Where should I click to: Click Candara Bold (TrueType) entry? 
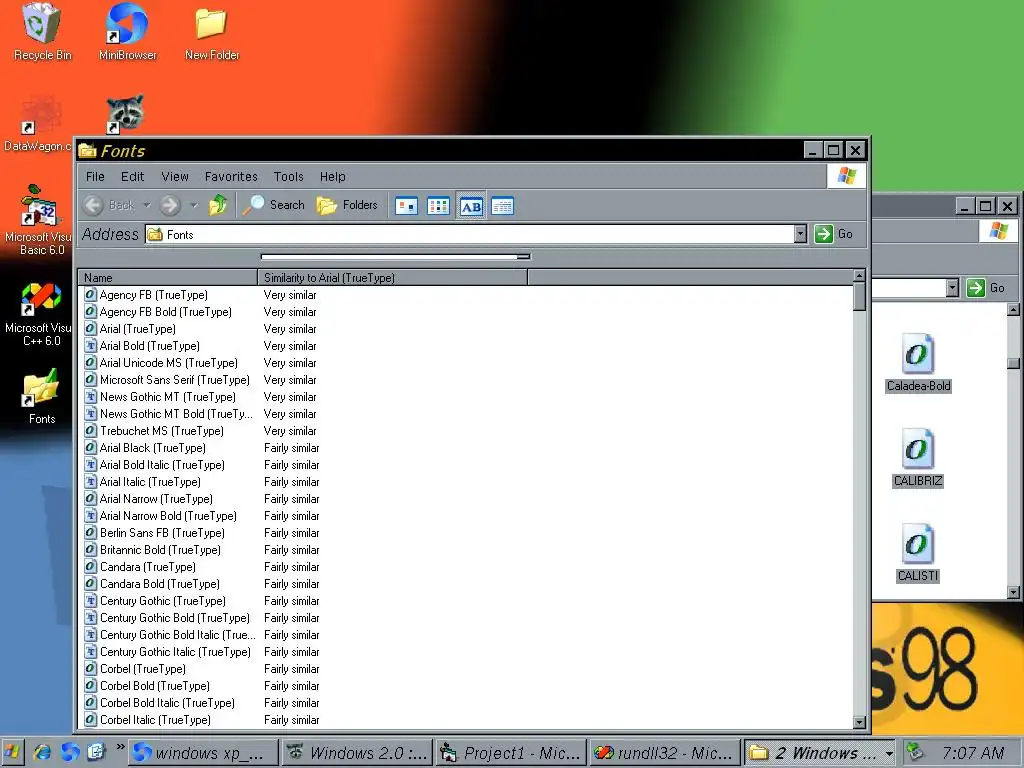coord(159,583)
